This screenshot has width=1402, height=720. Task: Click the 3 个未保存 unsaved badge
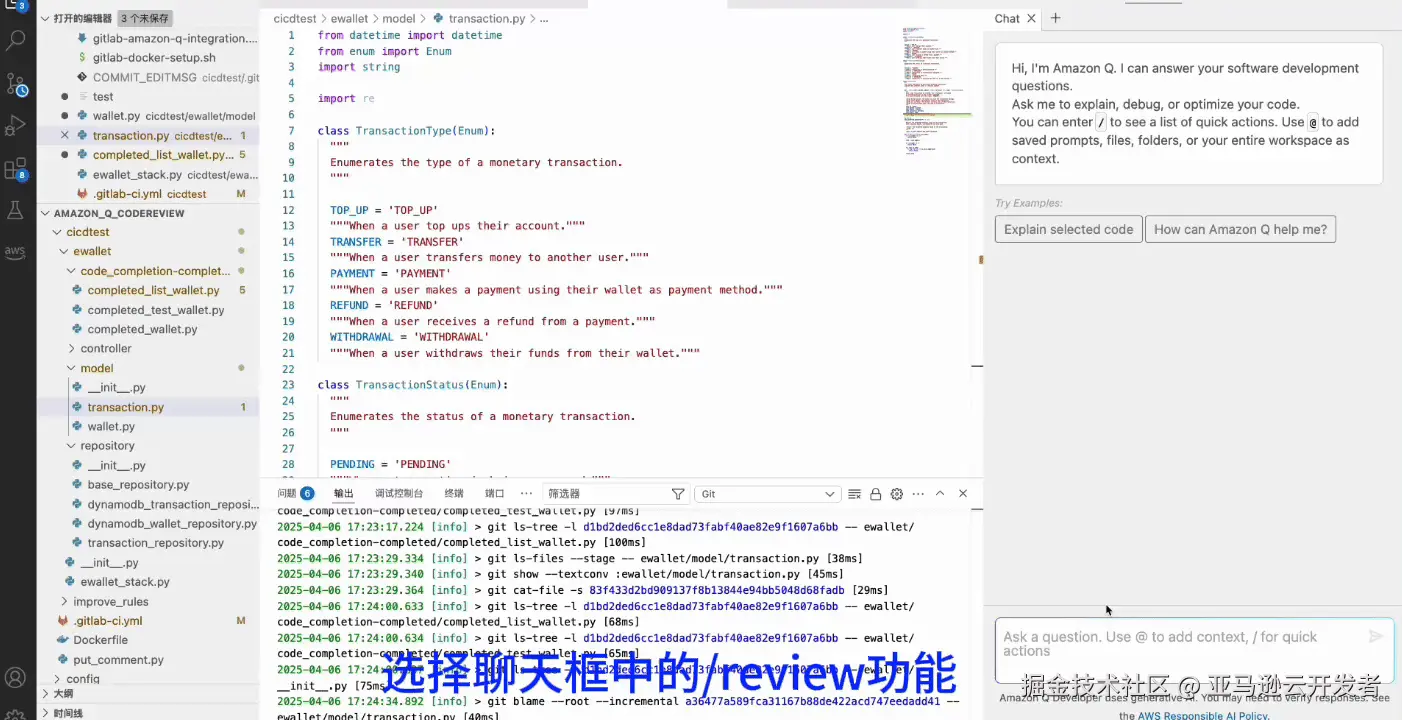coord(145,18)
